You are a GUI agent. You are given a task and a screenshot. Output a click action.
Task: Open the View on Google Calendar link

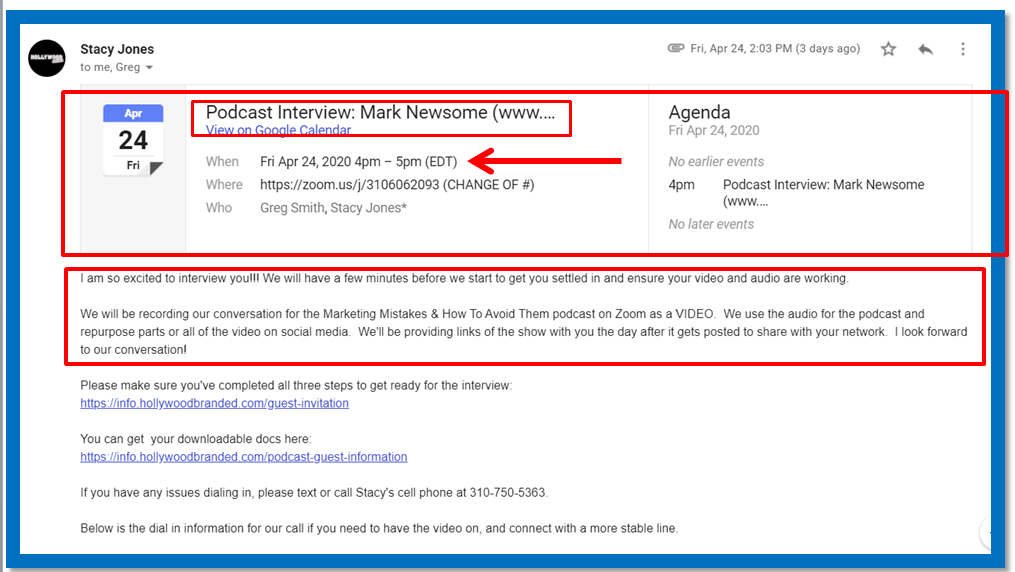278,130
